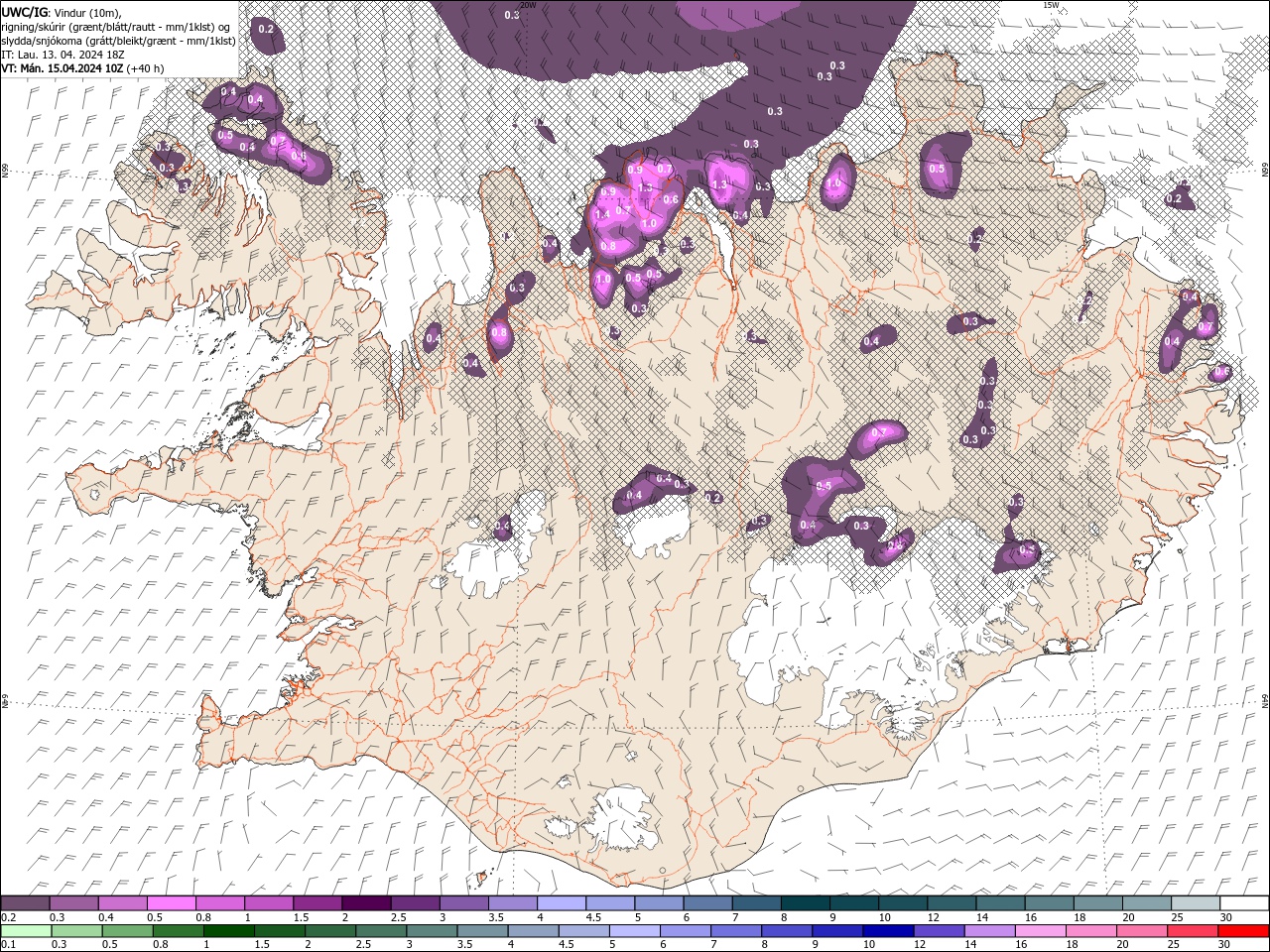Viewport: 1270px width, 952px height.
Task: Pick the 12 indigo-purple swatch in lower legend row
Action: [939, 931]
